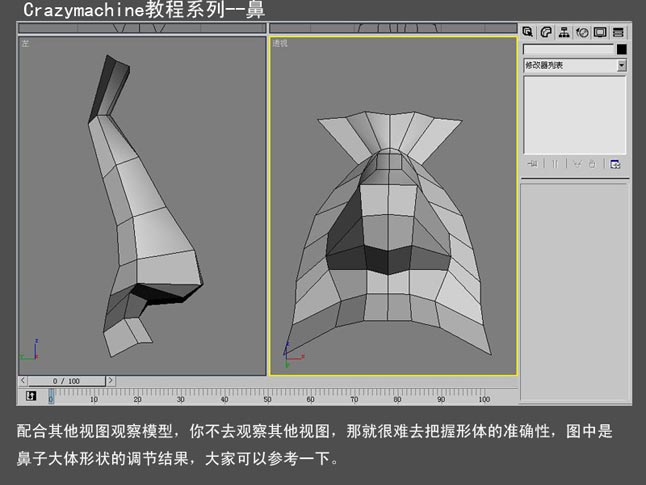
Task: Click the Pin Stack icon
Action: (x=533, y=164)
